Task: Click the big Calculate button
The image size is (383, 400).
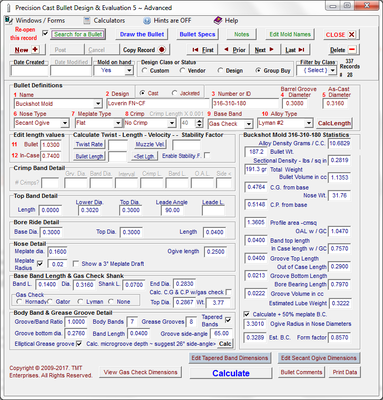Action: pyautogui.click(x=231, y=373)
